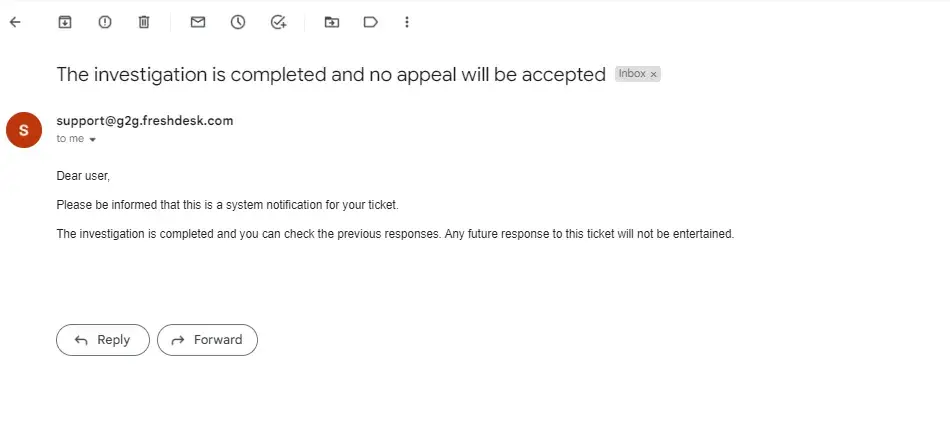The width and height of the screenshot is (950, 436).
Task: Click the sentence about system notification ticket
Action: 227,205
